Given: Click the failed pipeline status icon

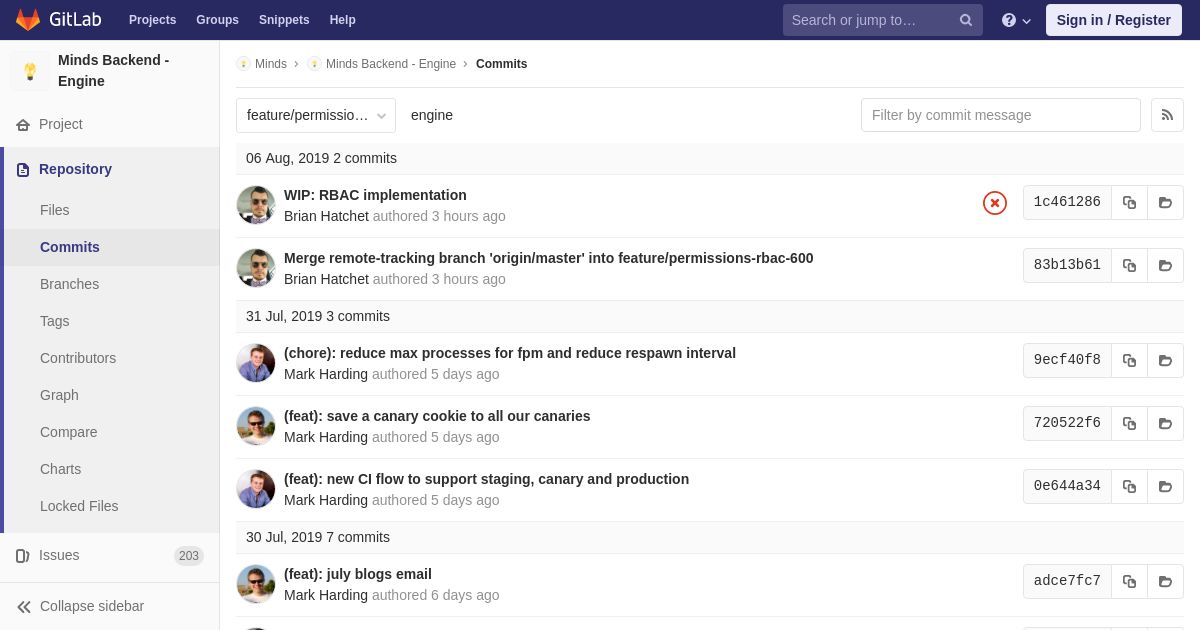Looking at the screenshot, I should [x=995, y=203].
